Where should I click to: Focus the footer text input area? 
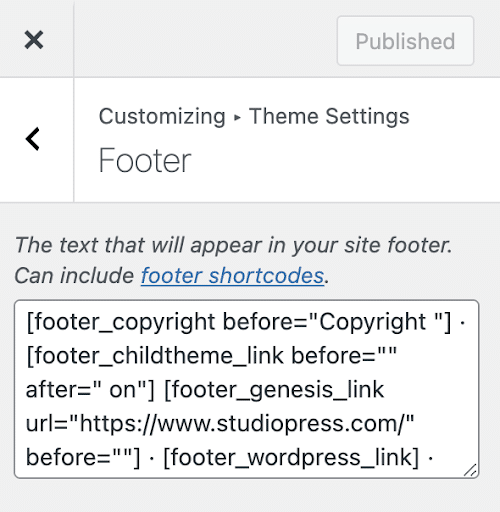[x=246, y=389]
